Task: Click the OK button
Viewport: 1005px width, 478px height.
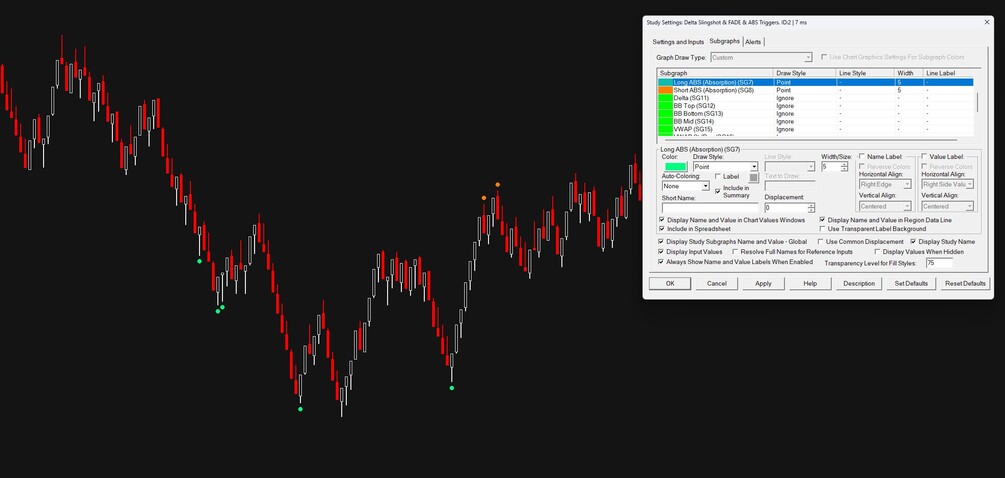Action: (670, 283)
